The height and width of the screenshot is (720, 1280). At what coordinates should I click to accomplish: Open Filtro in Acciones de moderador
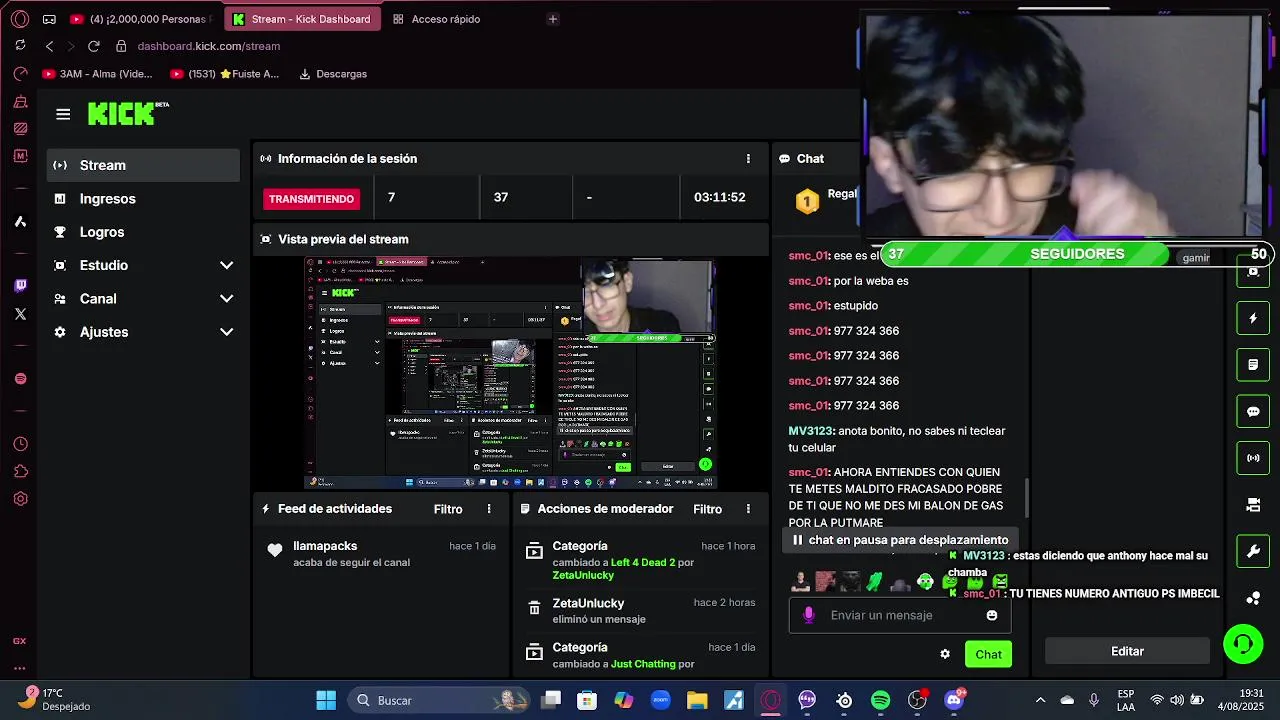[707, 509]
